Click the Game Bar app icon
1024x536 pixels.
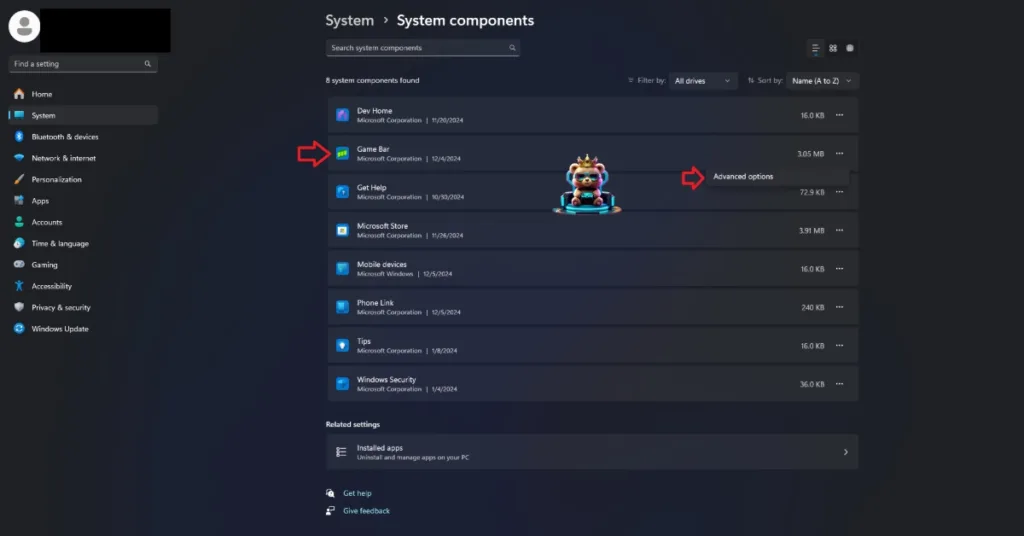342,154
